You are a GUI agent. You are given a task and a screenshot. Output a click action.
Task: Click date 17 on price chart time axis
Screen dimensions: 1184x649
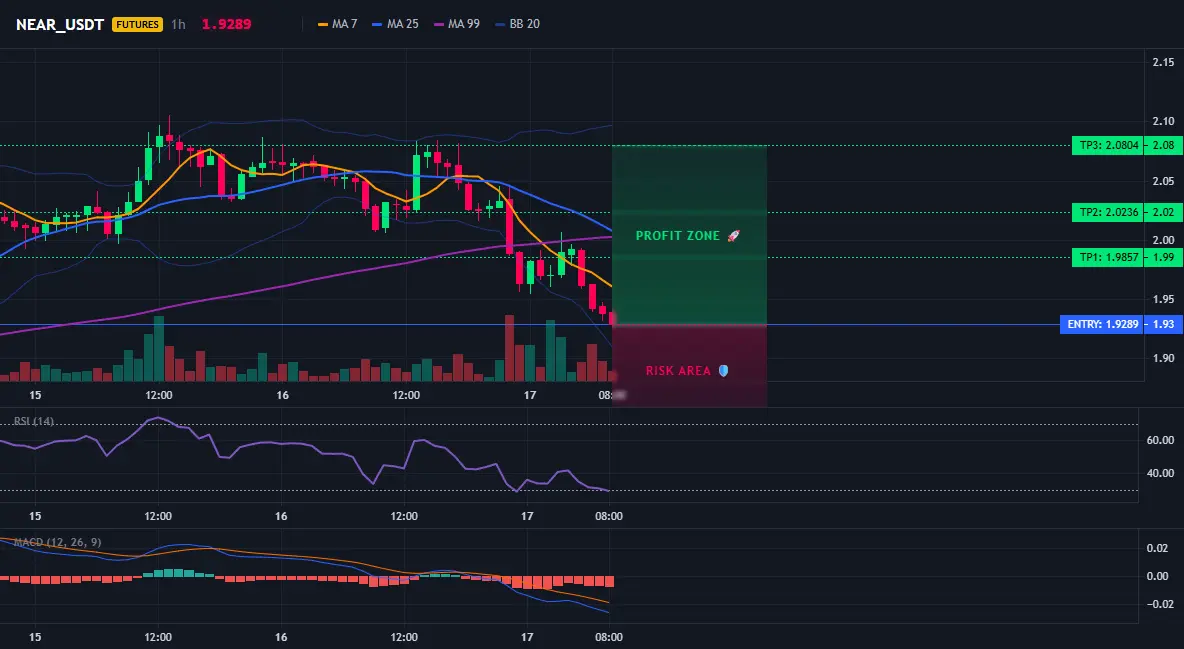tap(529, 395)
